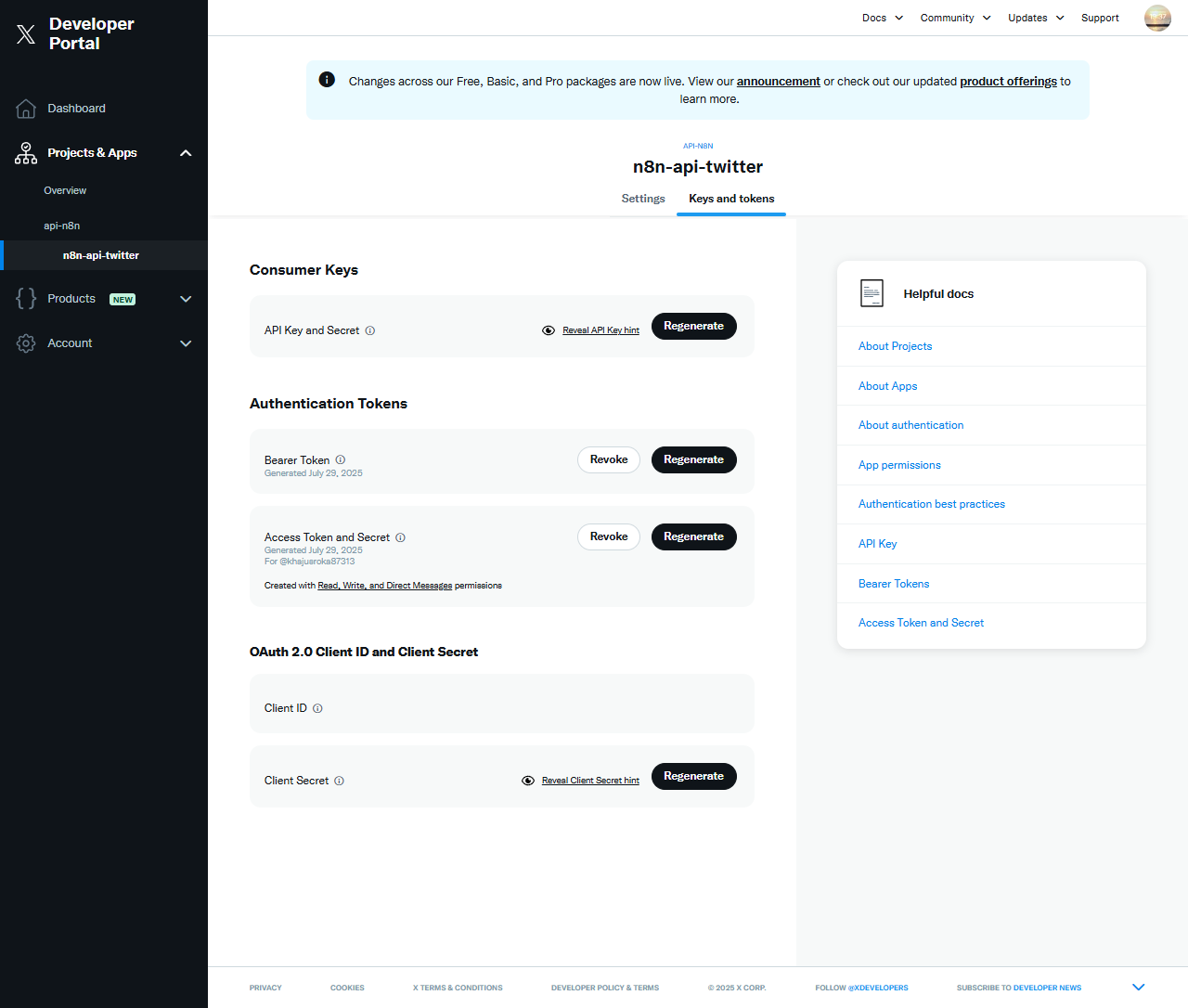
Task: Click Developer Policy & Terms footer link
Action: coord(605,988)
